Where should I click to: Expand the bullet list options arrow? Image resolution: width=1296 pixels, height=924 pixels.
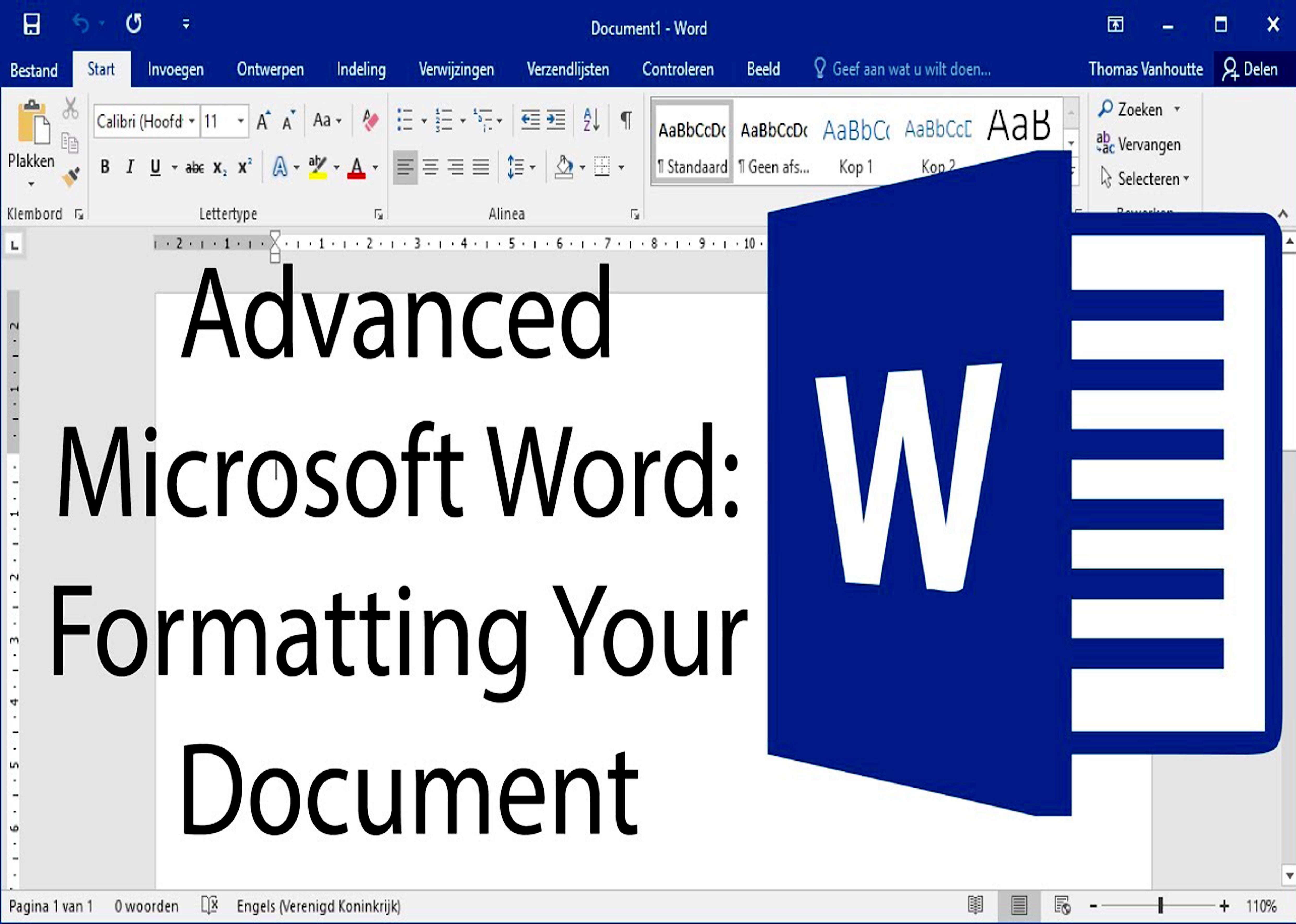(424, 121)
